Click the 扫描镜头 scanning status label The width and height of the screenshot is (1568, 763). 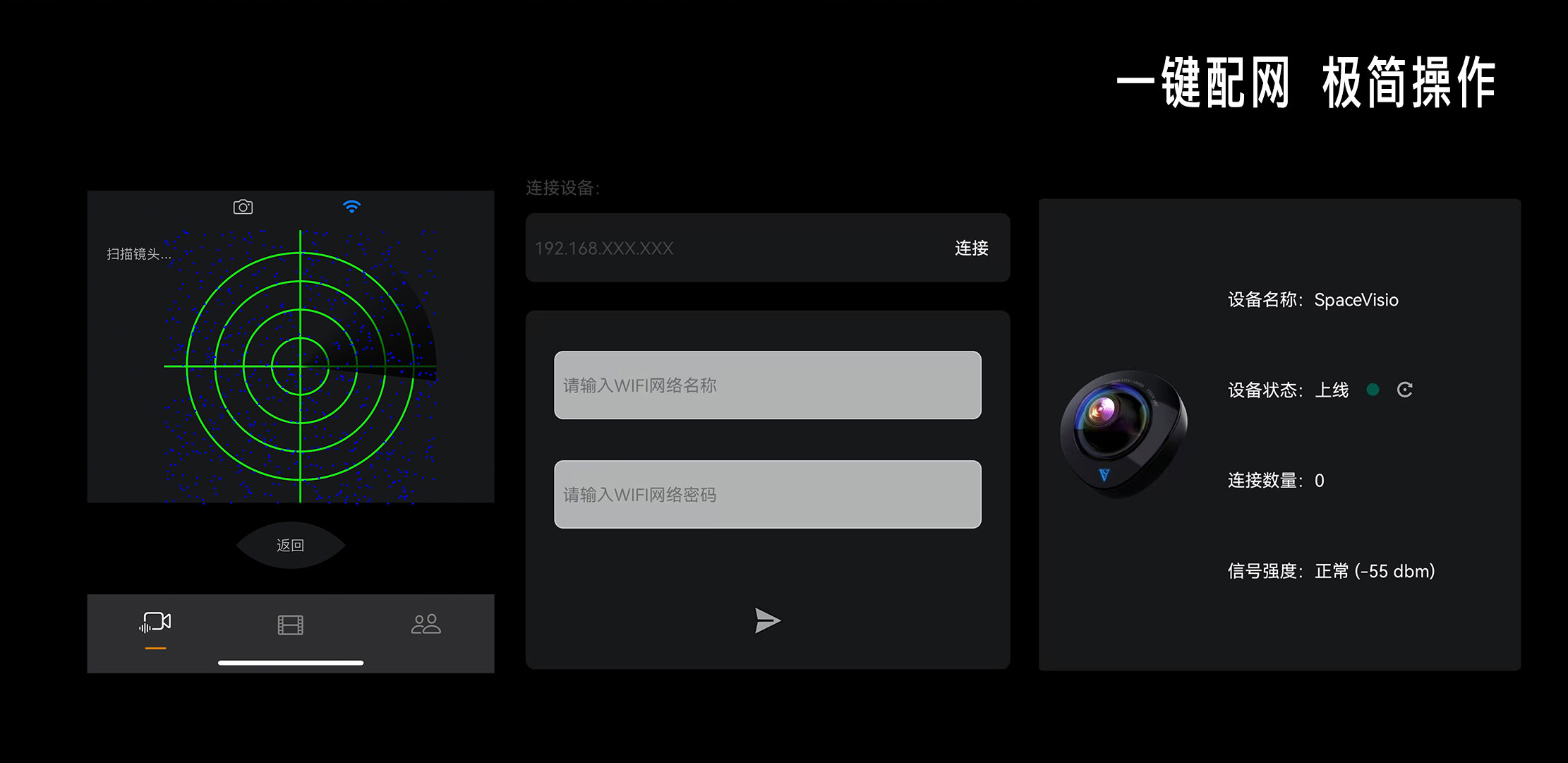coord(139,254)
